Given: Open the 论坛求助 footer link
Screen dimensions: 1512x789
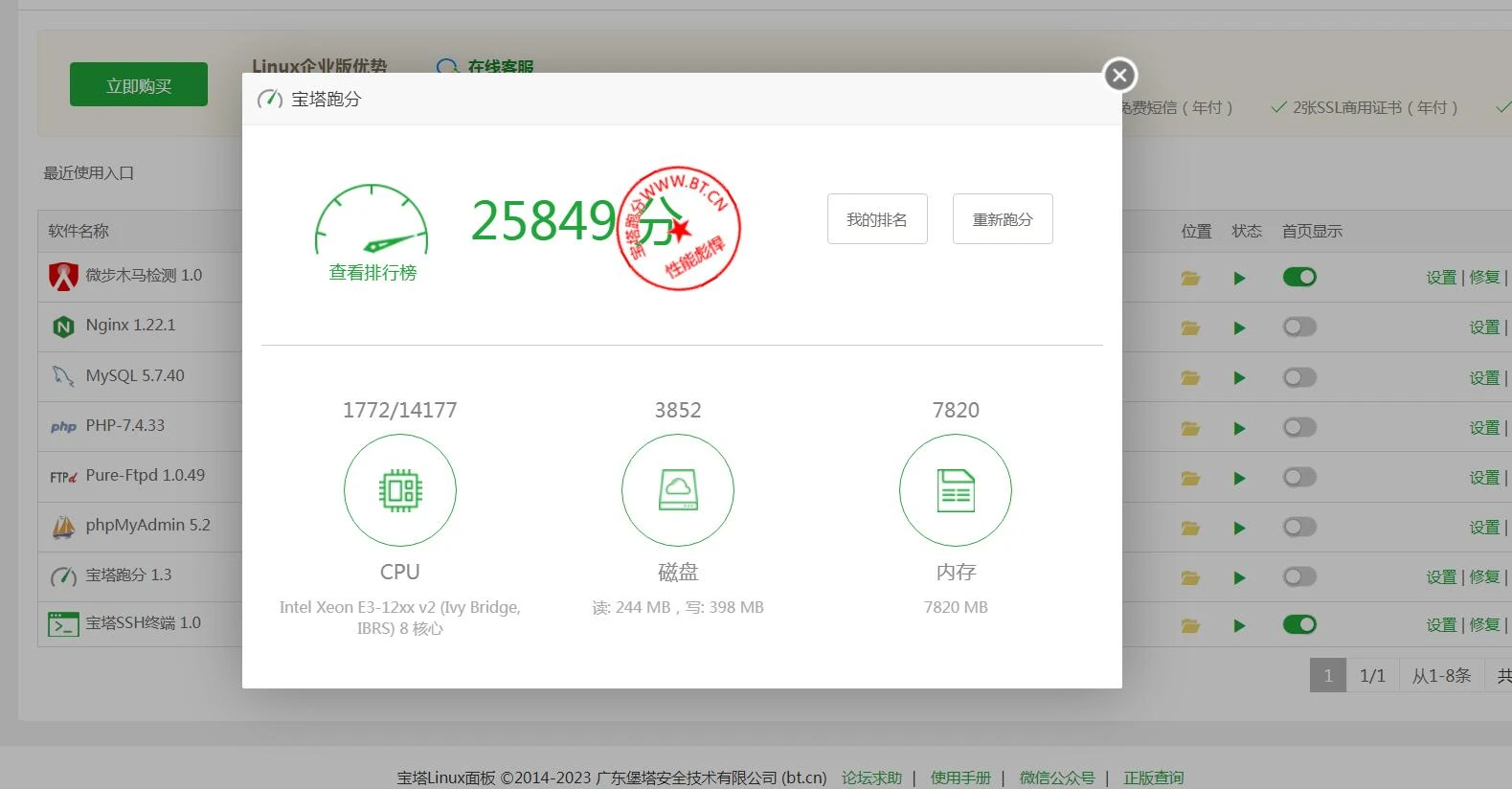Looking at the screenshot, I should [x=871, y=778].
